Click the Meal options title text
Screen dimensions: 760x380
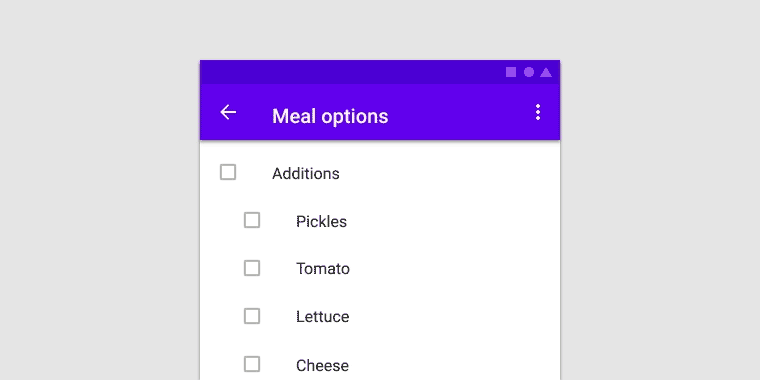pyautogui.click(x=330, y=116)
